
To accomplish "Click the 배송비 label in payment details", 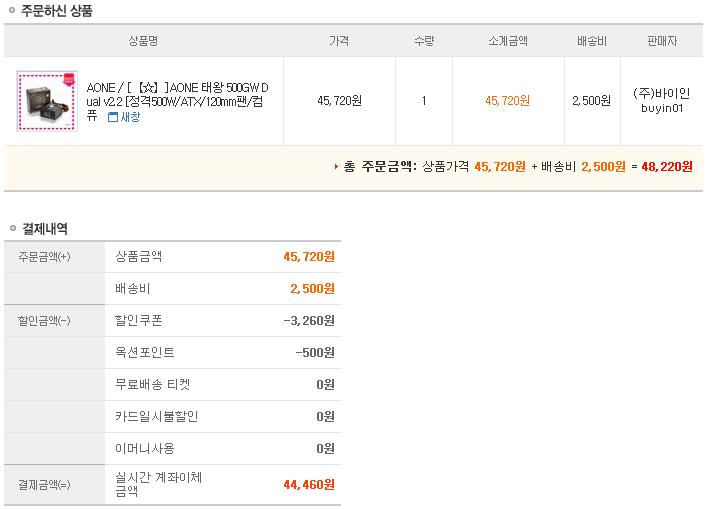I will point(132,288).
